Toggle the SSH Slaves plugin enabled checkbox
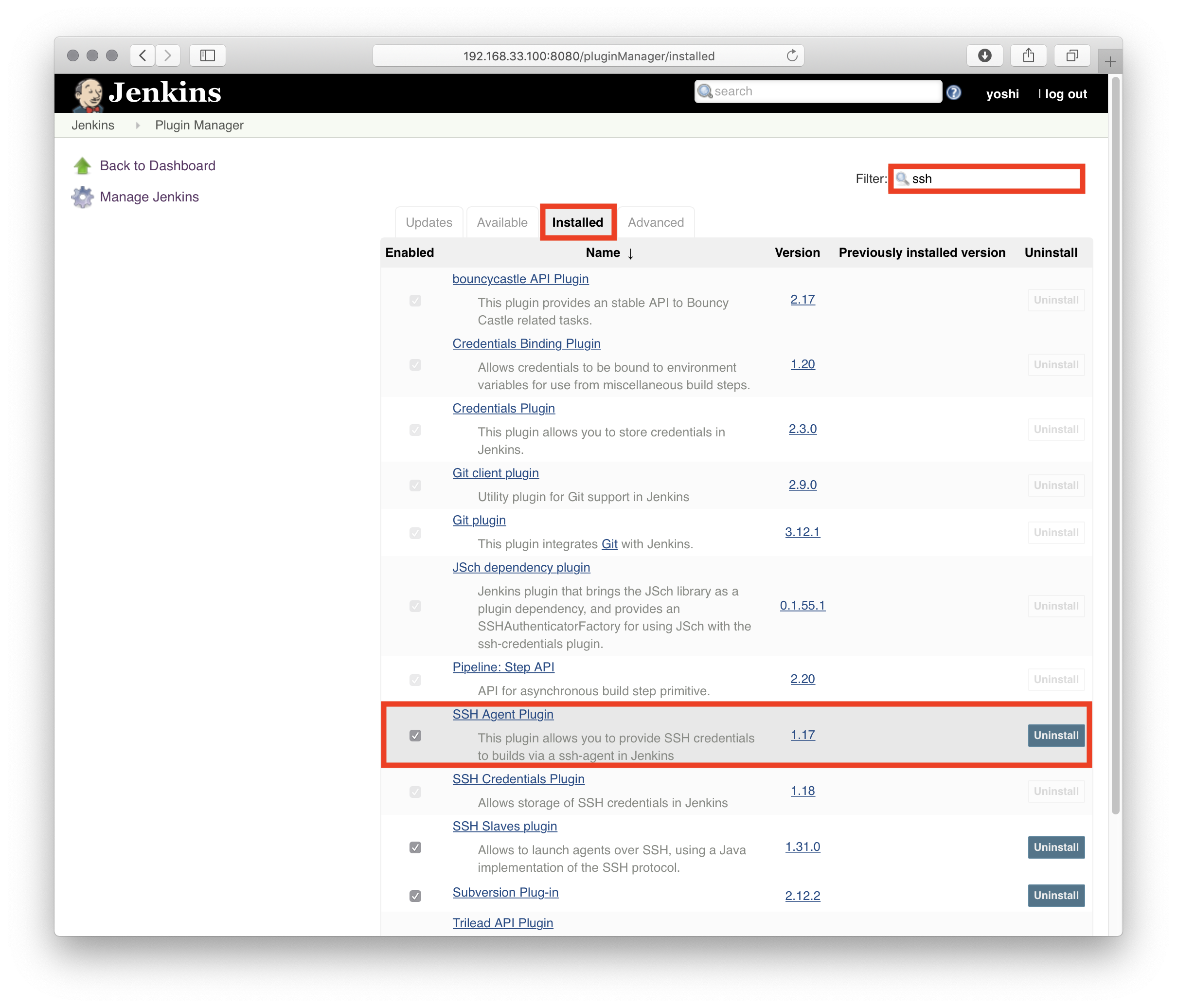The height and width of the screenshot is (1008, 1177). pyautogui.click(x=415, y=848)
